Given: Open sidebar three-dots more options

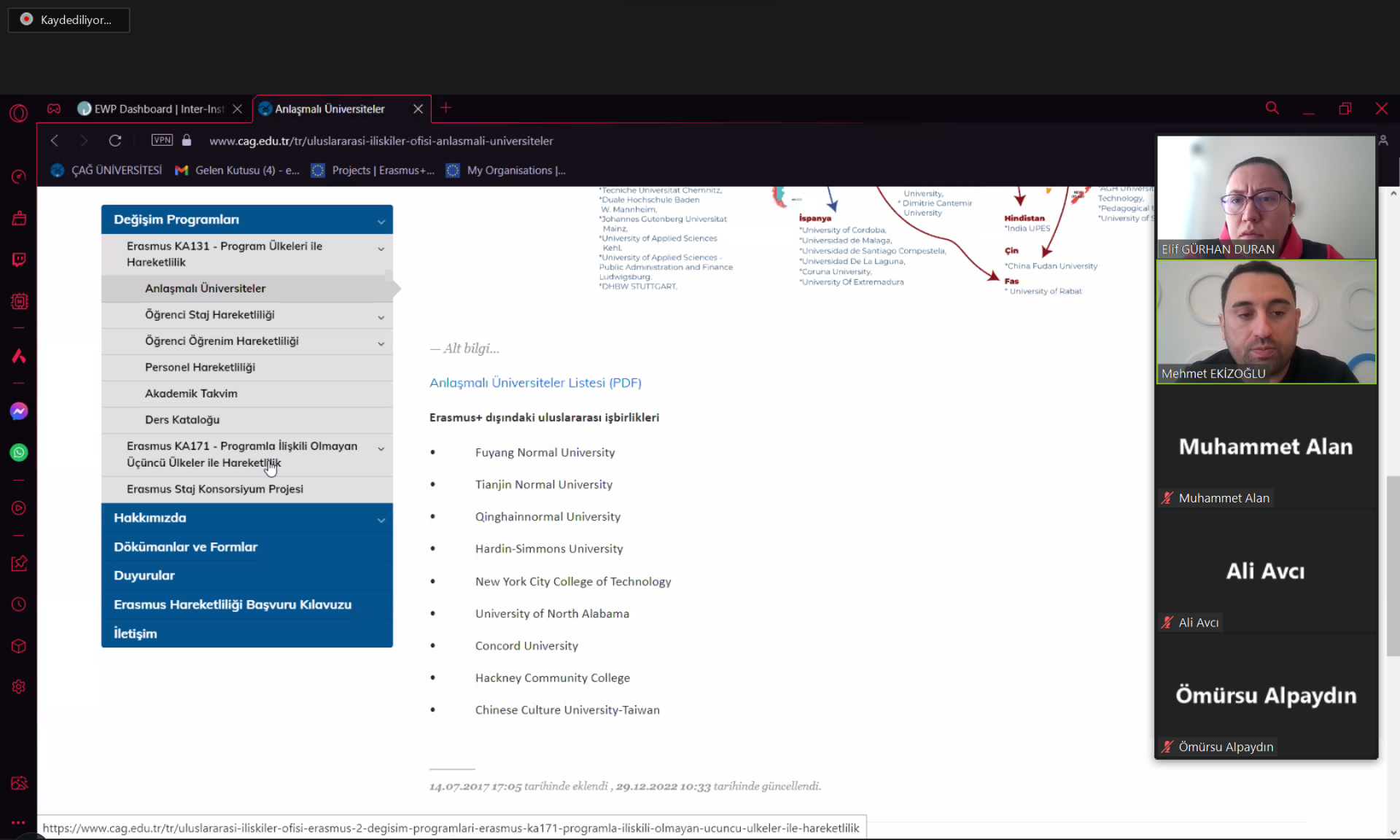Looking at the screenshot, I should pyautogui.click(x=19, y=822).
